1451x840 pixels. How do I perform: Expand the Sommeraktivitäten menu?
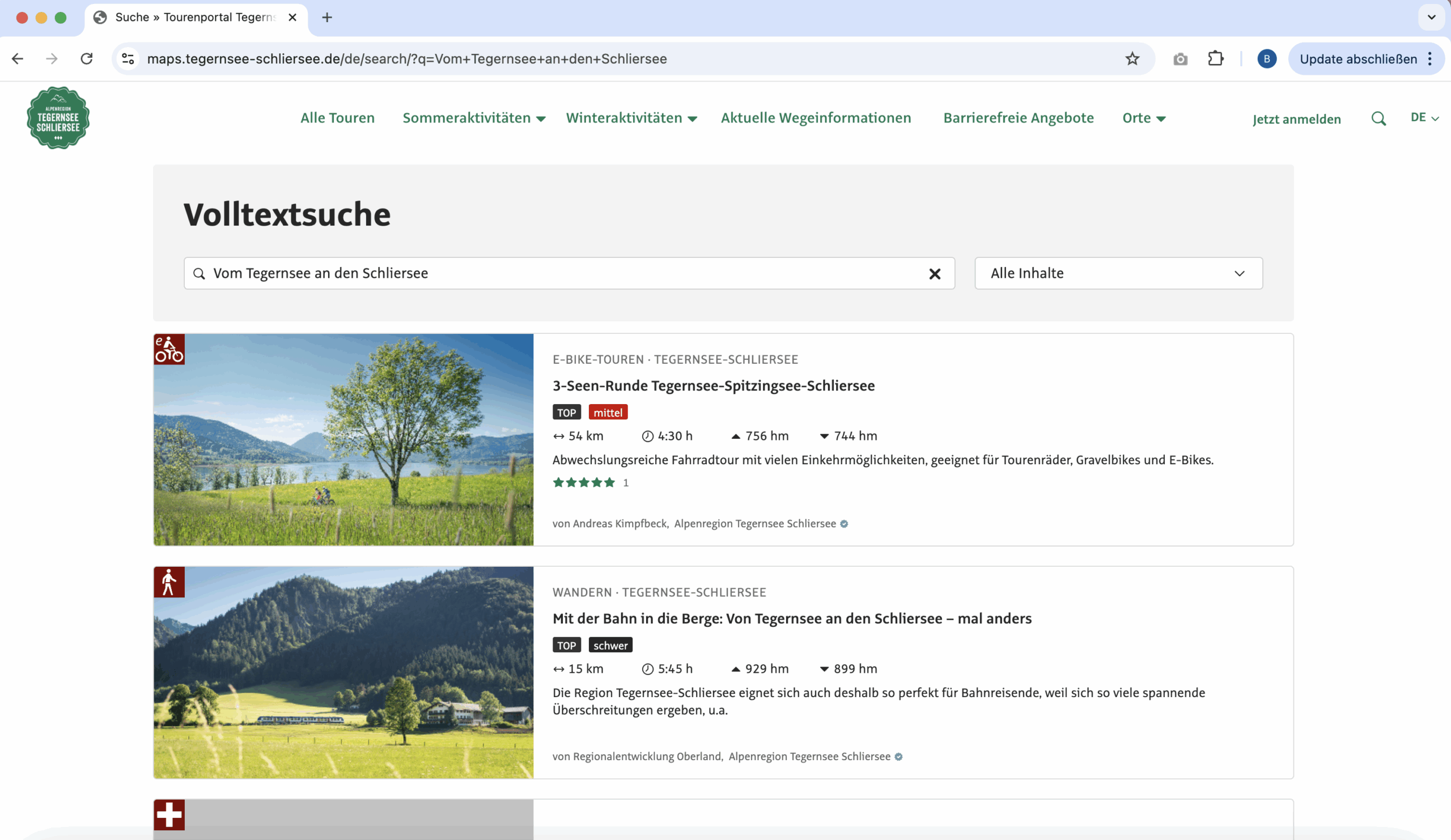tap(474, 118)
